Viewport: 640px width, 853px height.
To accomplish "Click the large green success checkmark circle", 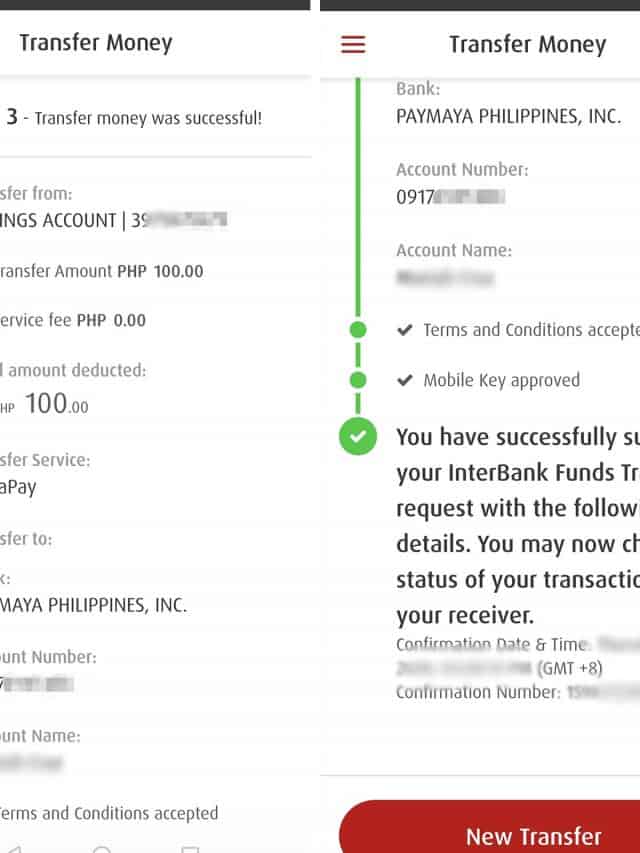I will coord(358,437).
